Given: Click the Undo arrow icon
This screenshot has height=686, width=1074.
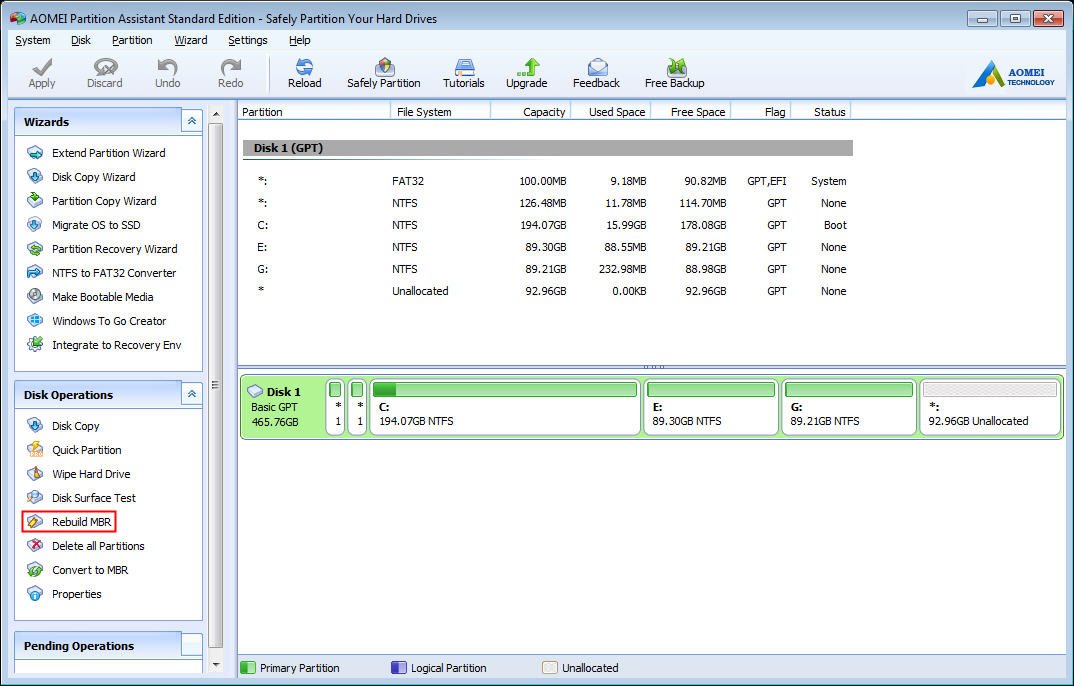Looking at the screenshot, I should click(167, 67).
